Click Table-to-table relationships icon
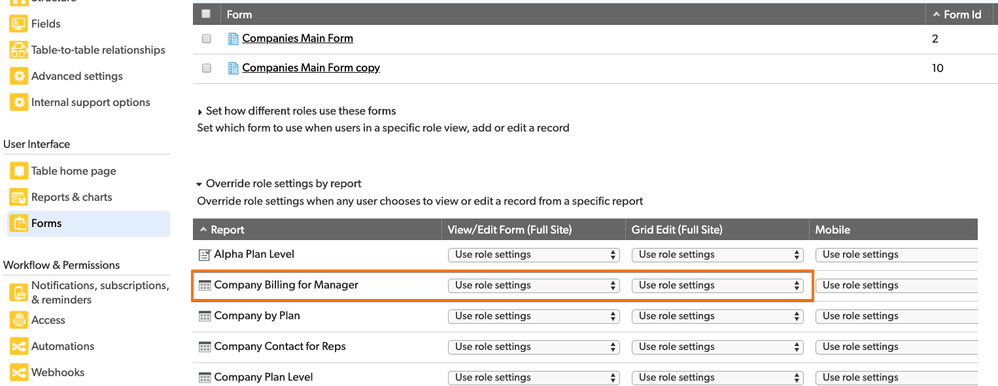This screenshot has width=998, height=386. (18, 50)
